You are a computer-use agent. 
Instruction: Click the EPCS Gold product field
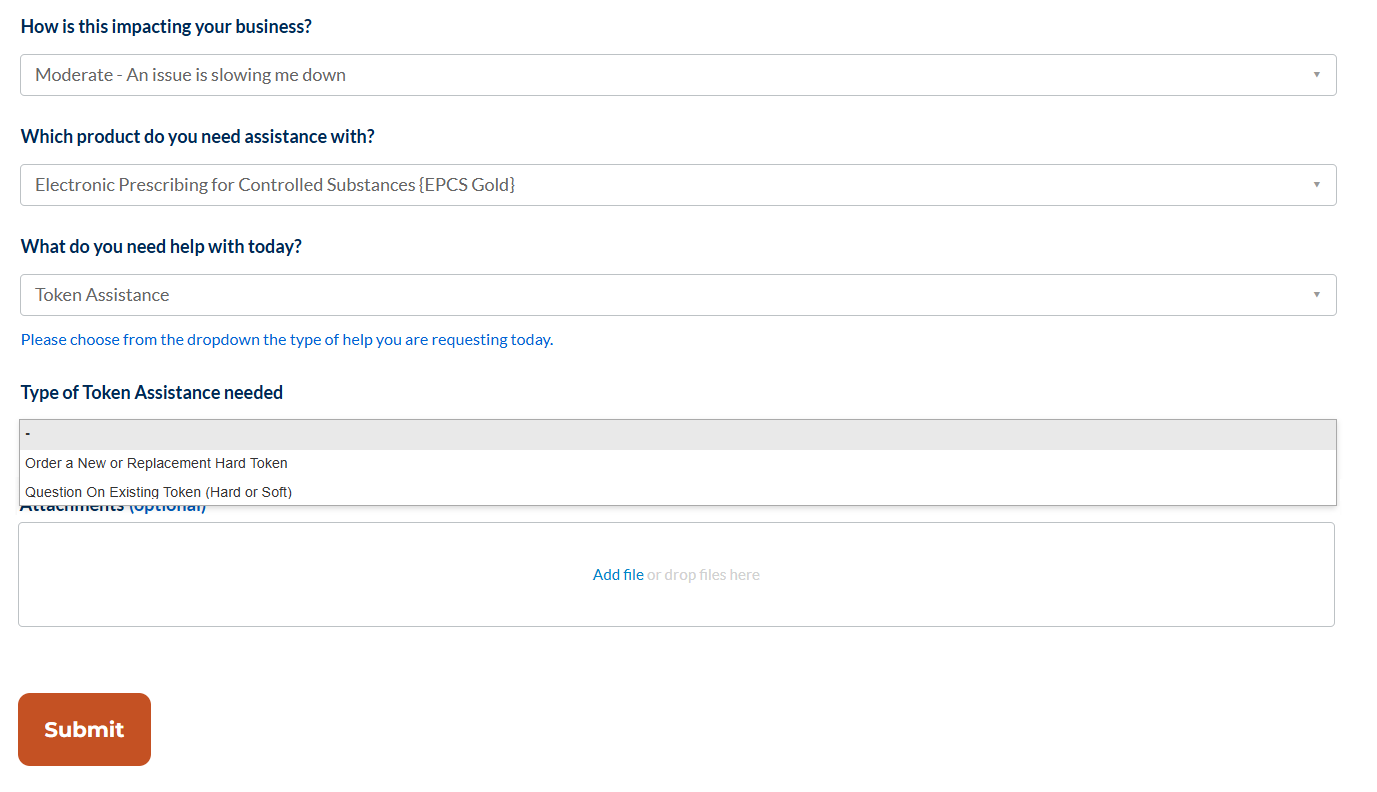pos(676,184)
